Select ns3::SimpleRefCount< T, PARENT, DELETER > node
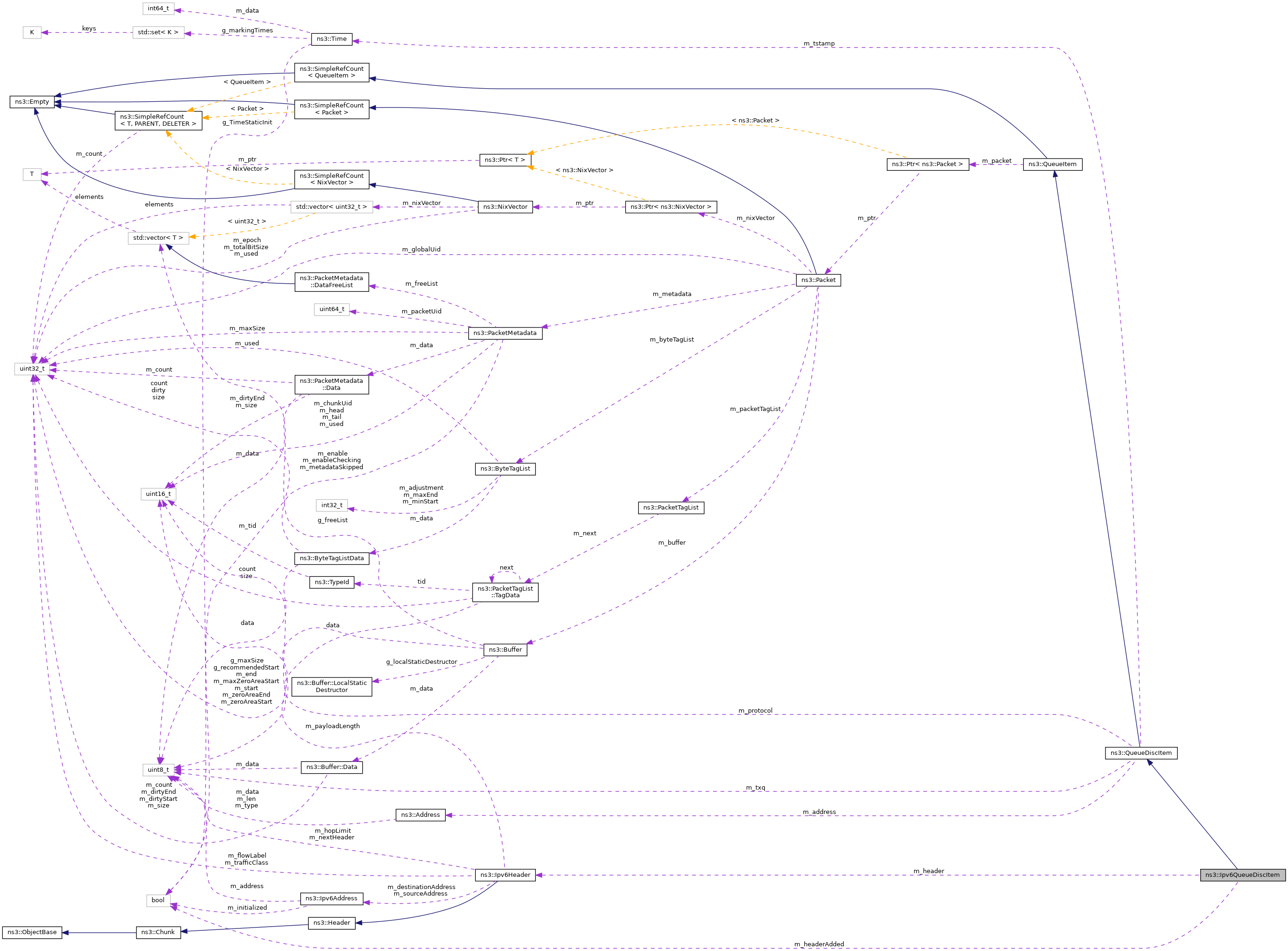Screen dimensions: 1288x951 (x=158, y=120)
